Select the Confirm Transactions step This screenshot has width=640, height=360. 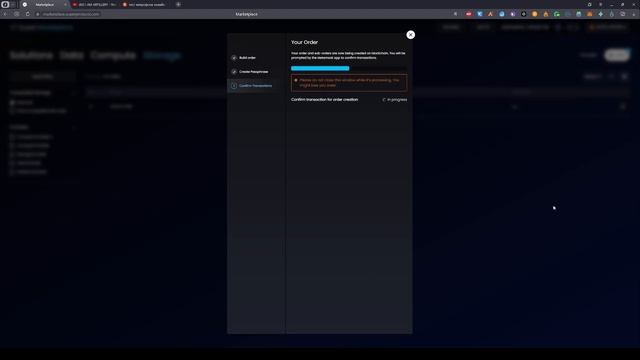point(256,86)
